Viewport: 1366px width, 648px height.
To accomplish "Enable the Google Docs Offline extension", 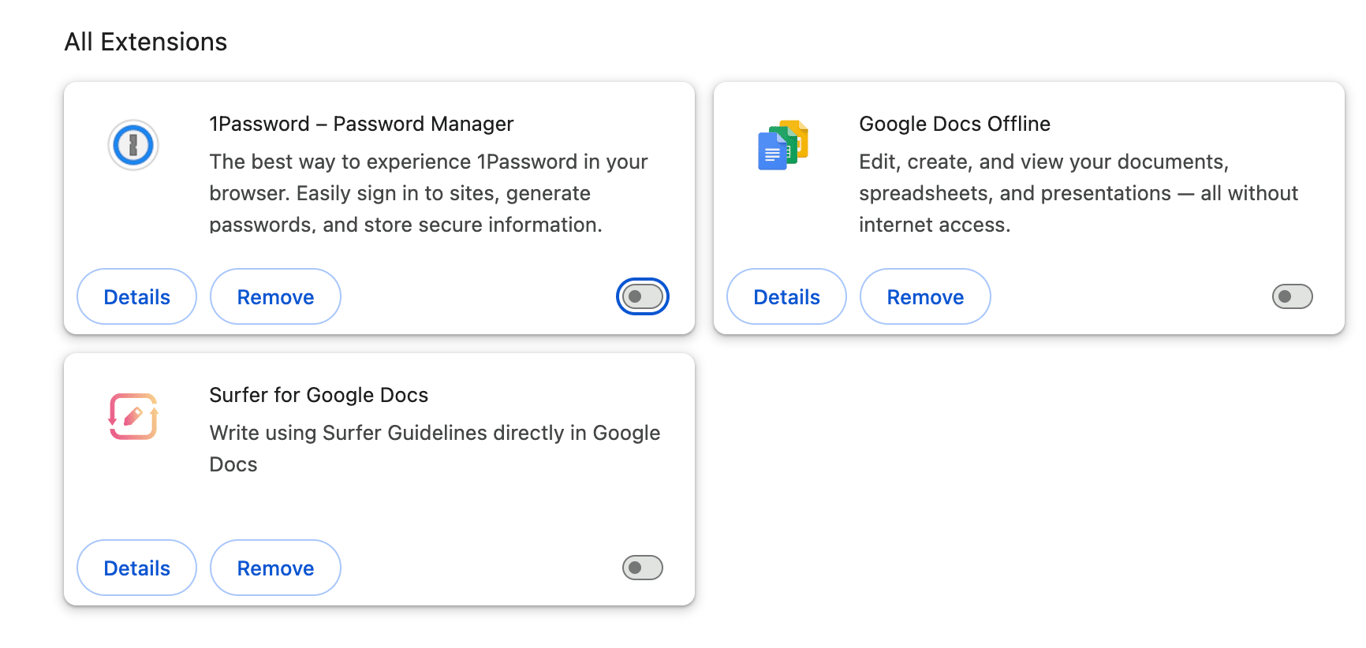I will [1292, 296].
